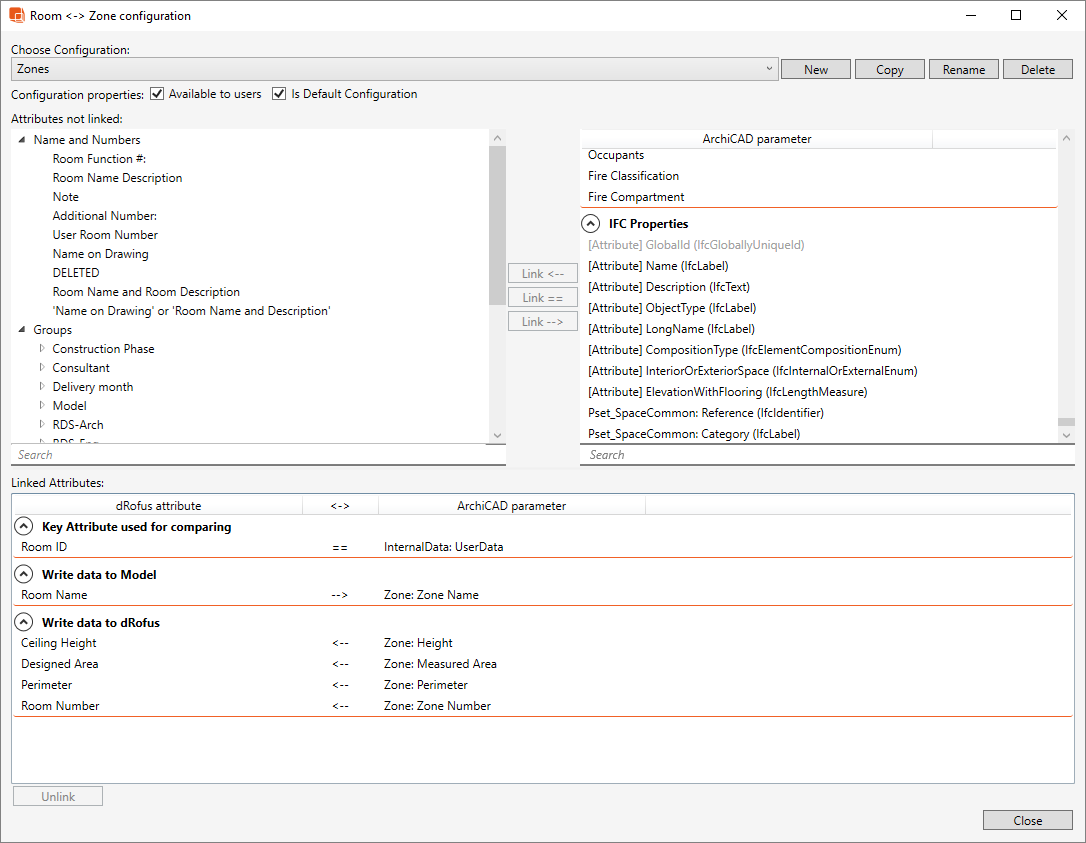Image resolution: width=1086 pixels, height=843 pixels.
Task: Click the New configuration button
Action: pos(815,69)
